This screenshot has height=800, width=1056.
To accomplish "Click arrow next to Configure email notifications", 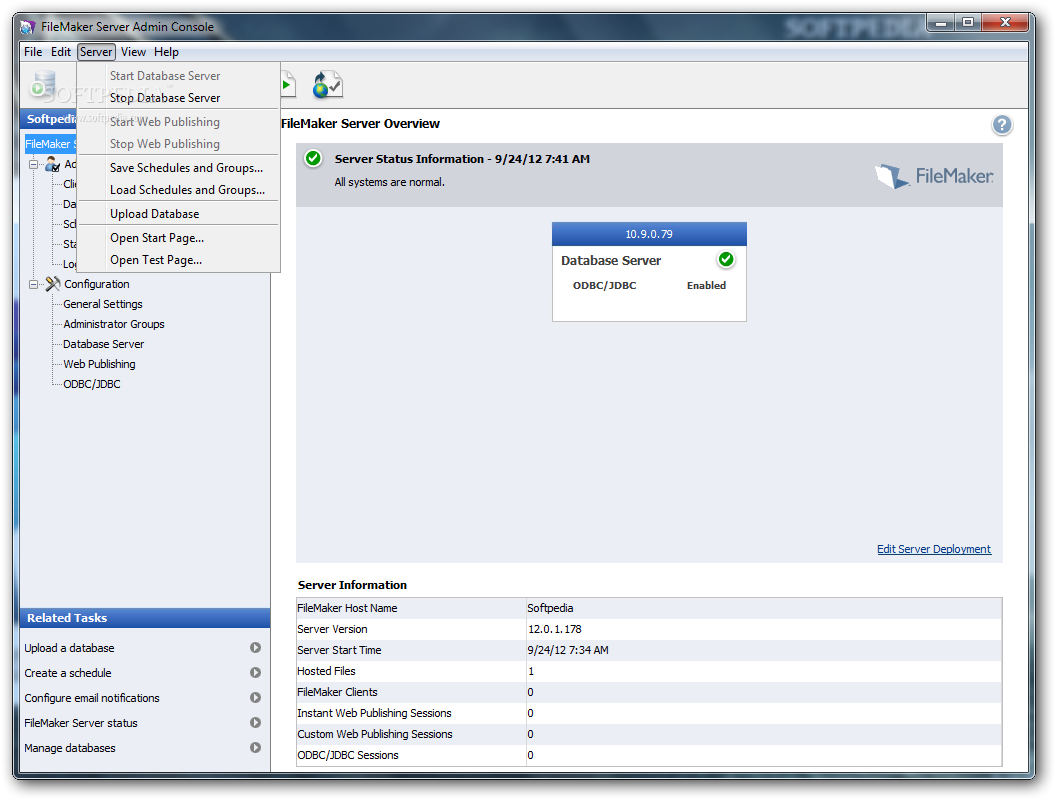I will pos(255,698).
